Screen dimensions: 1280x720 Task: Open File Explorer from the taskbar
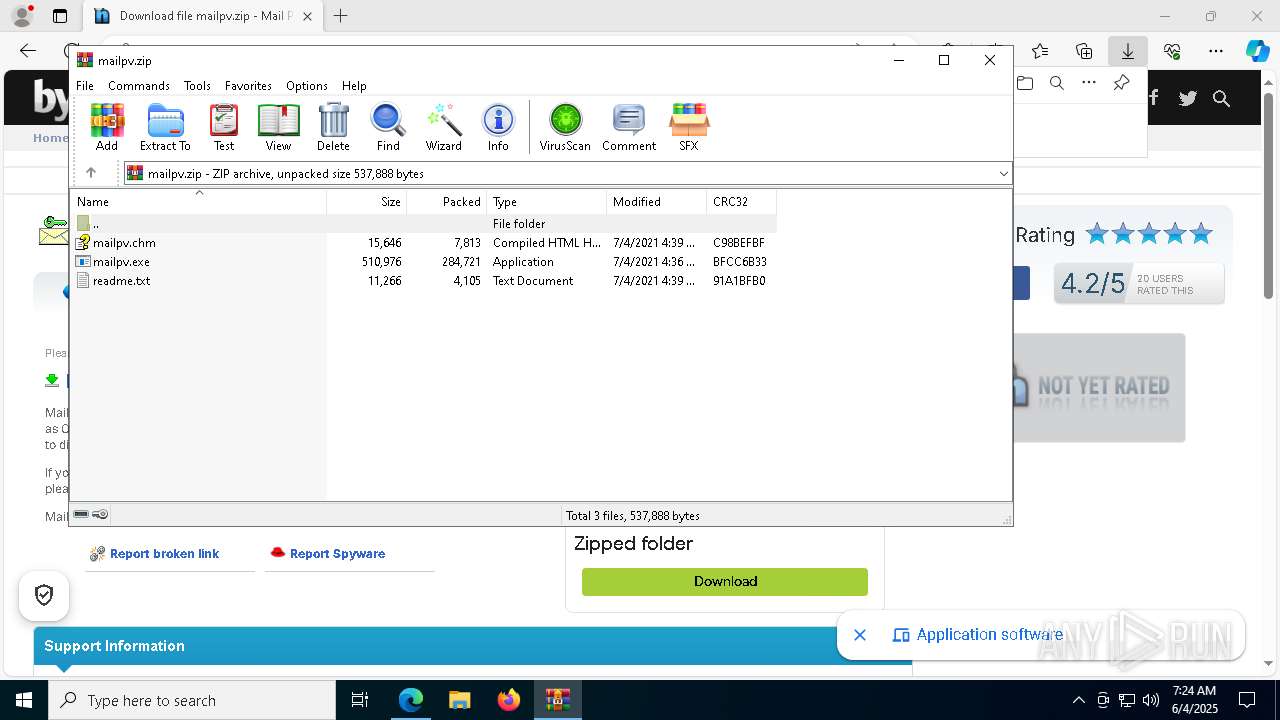[459, 700]
